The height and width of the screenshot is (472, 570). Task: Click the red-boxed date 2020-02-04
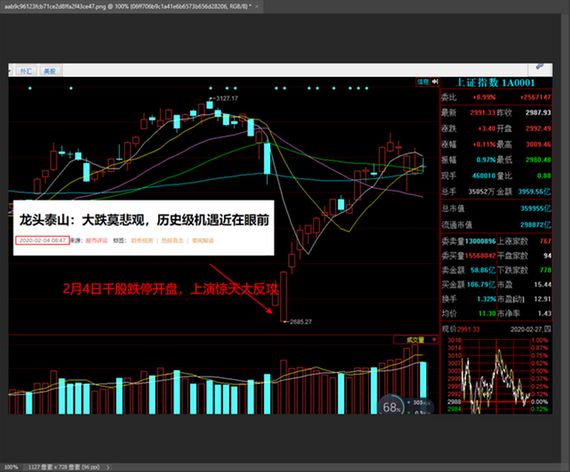pos(42,240)
